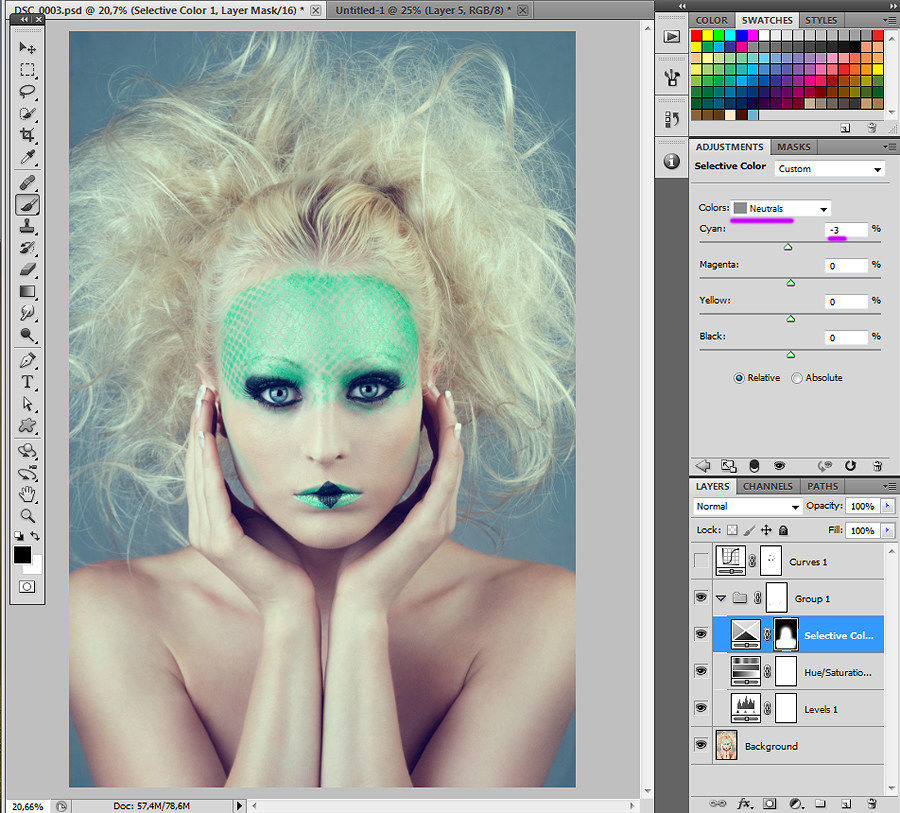
Task: Pick the Custom Shape tool
Action: [x=27, y=426]
